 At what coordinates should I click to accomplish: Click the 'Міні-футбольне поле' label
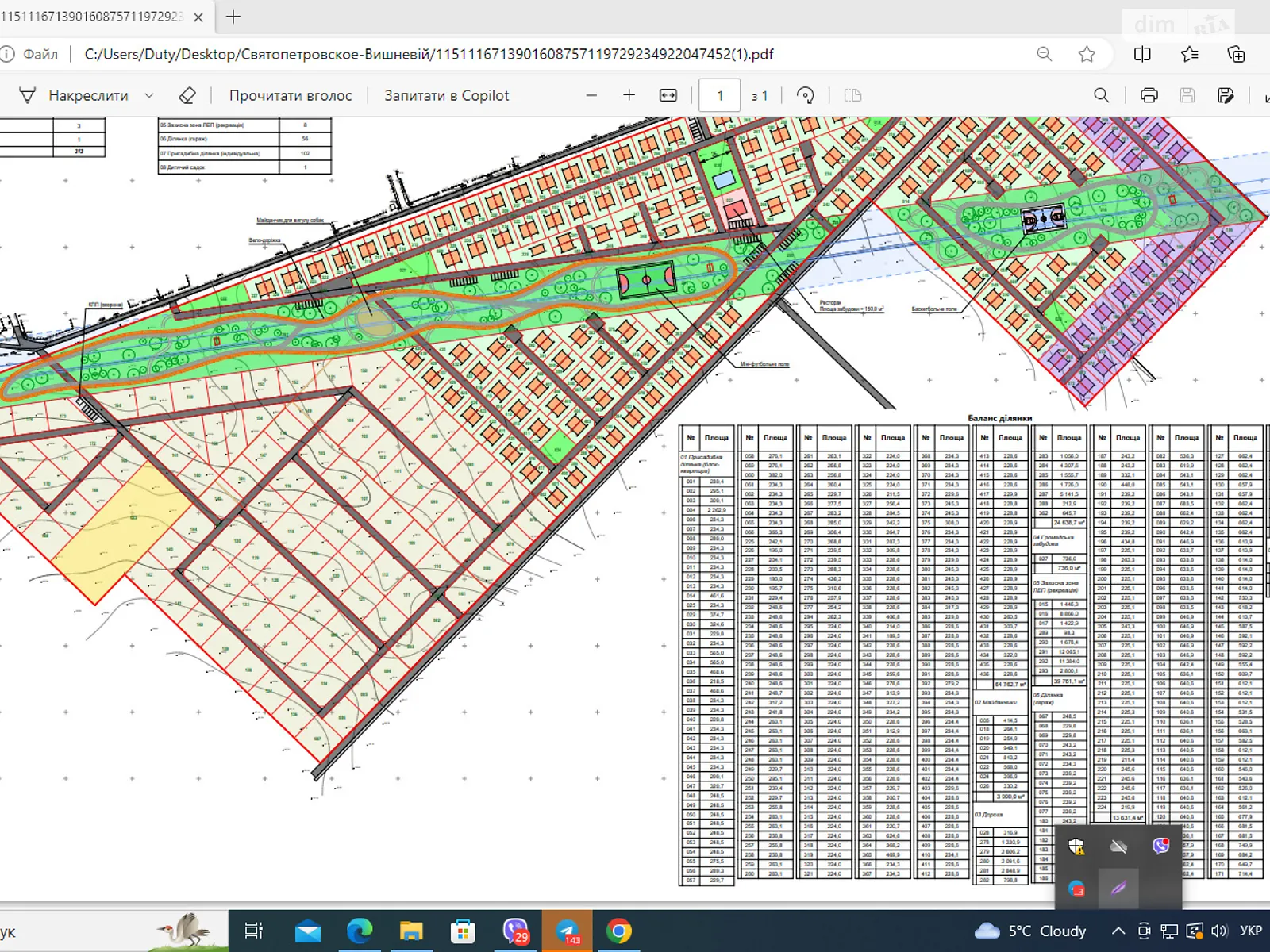click(764, 364)
